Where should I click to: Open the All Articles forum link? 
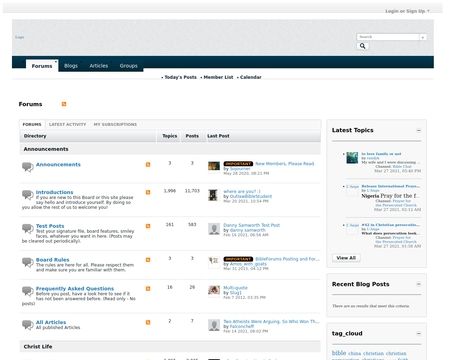click(x=51, y=322)
